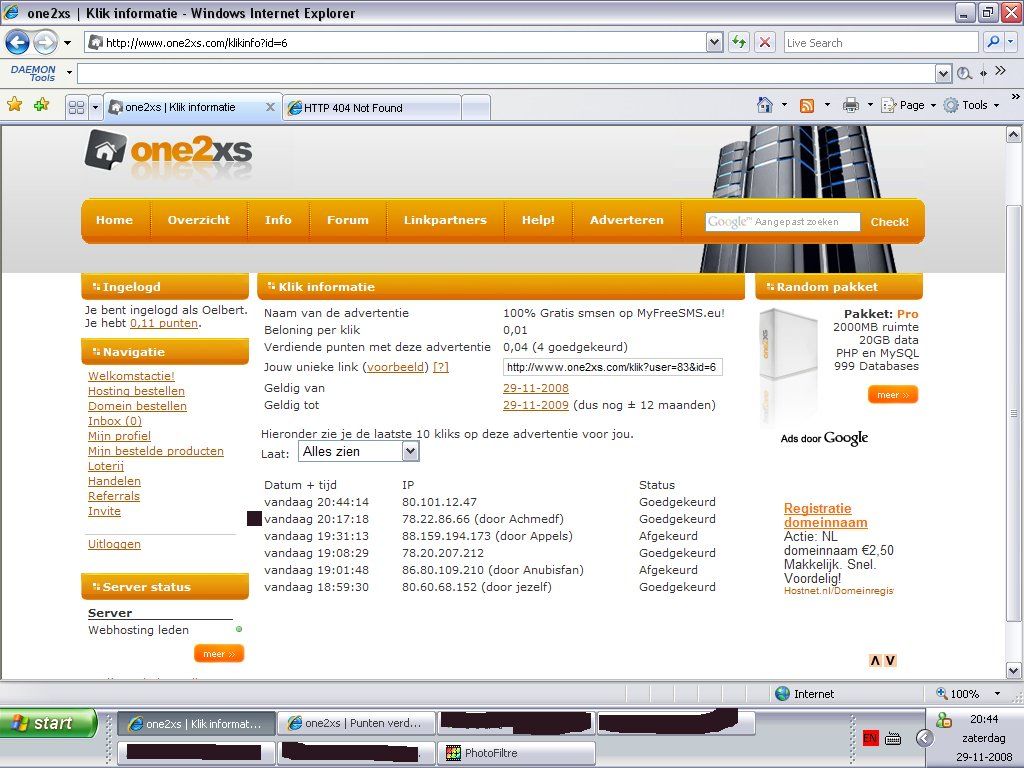Click the 29-11-2009 expiry date link
The width and height of the screenshot is (1024, 768).
536,405
